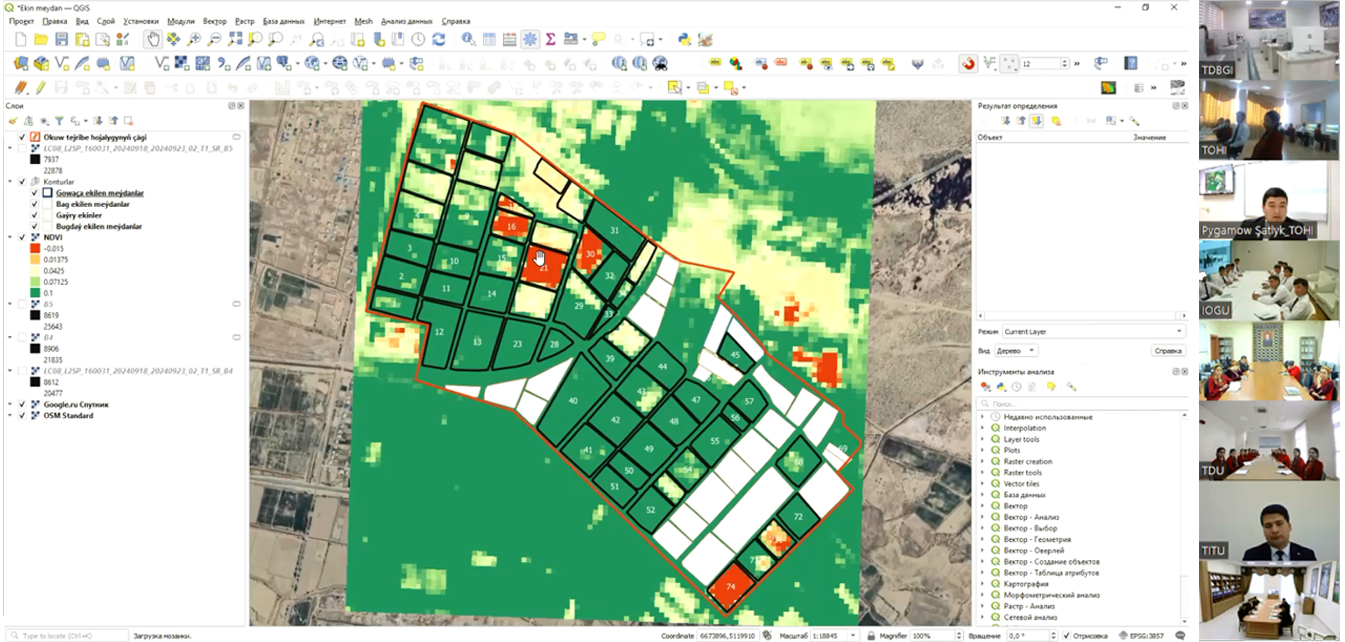The width and height of the screenshot is (1345, 642).
Task: Open the Растр menu
Action: (x=245, y=21)
